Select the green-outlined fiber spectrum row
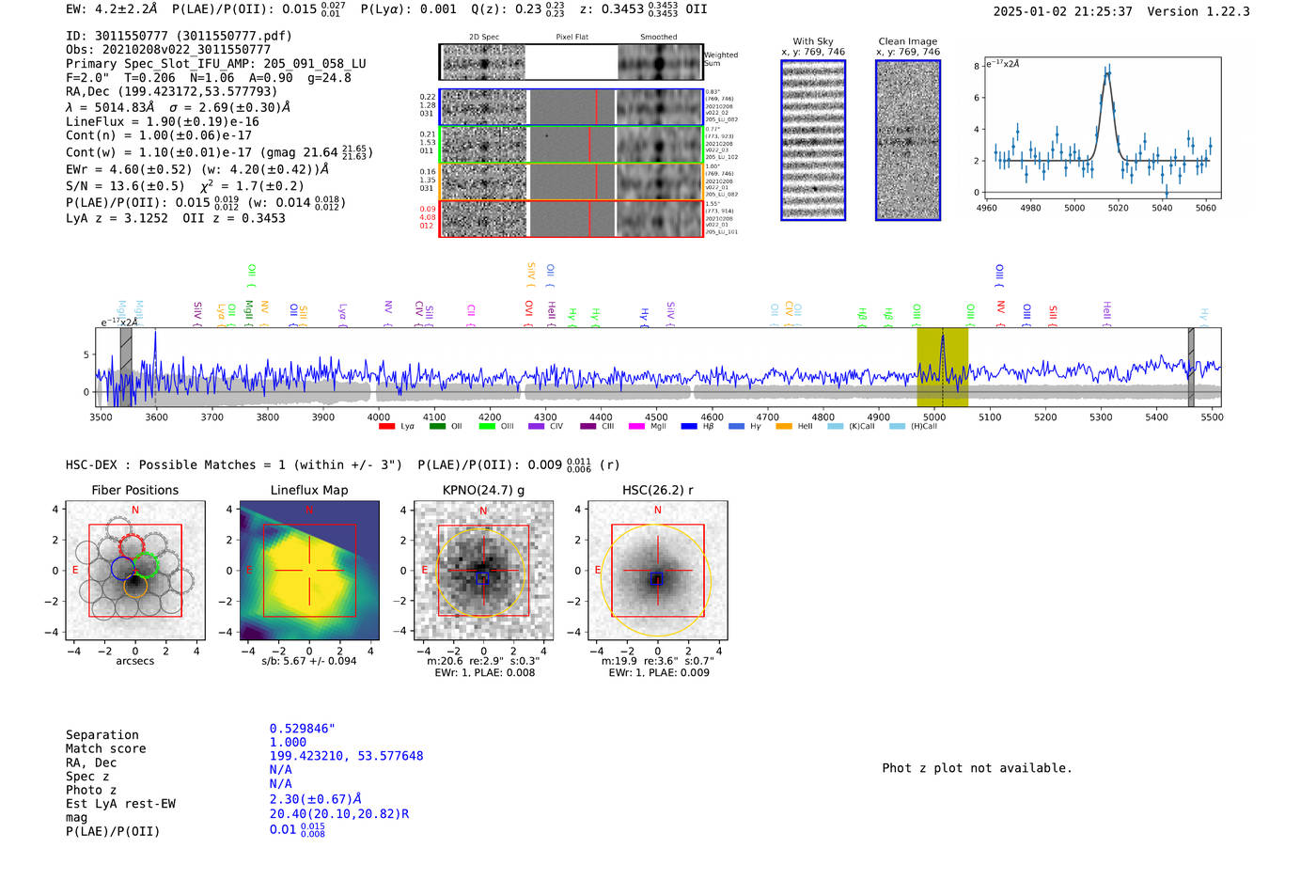The height and width of the screenshot is (896, 1316). [x=572, y=145]
